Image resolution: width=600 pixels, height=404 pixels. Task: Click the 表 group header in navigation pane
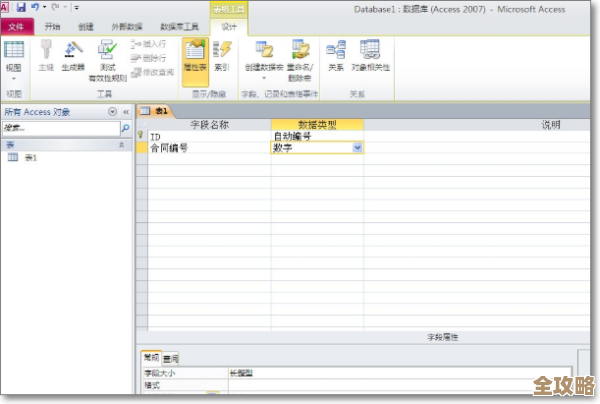[66, 145]
